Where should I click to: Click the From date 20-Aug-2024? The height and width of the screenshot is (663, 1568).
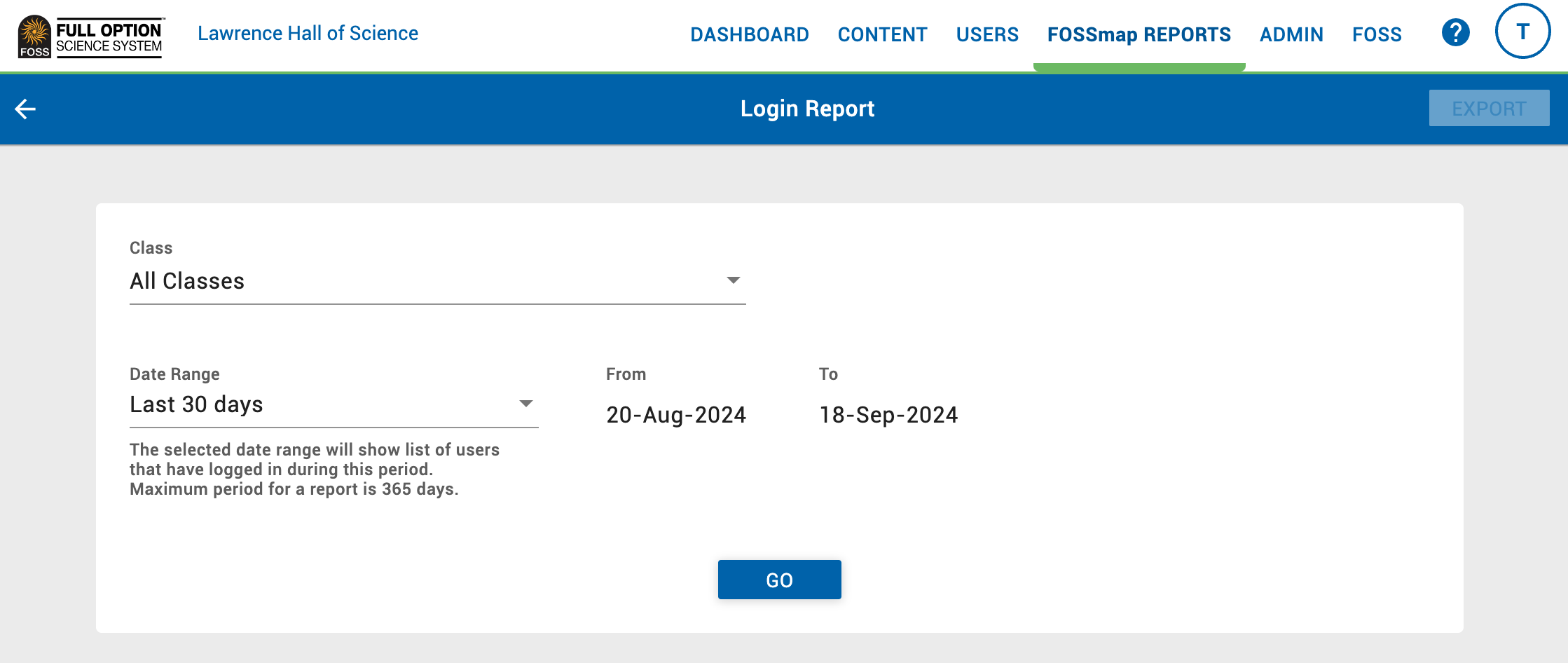point(676,414)
